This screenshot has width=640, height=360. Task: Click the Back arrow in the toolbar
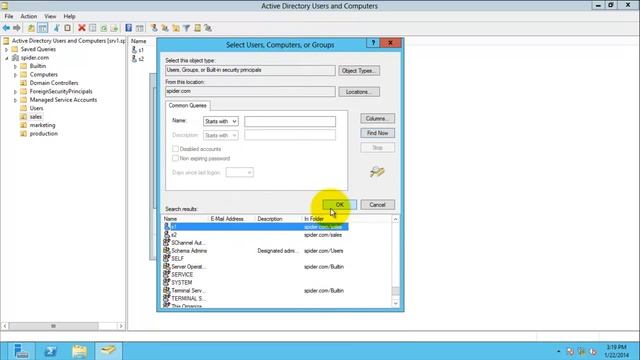tap(6, 28)
